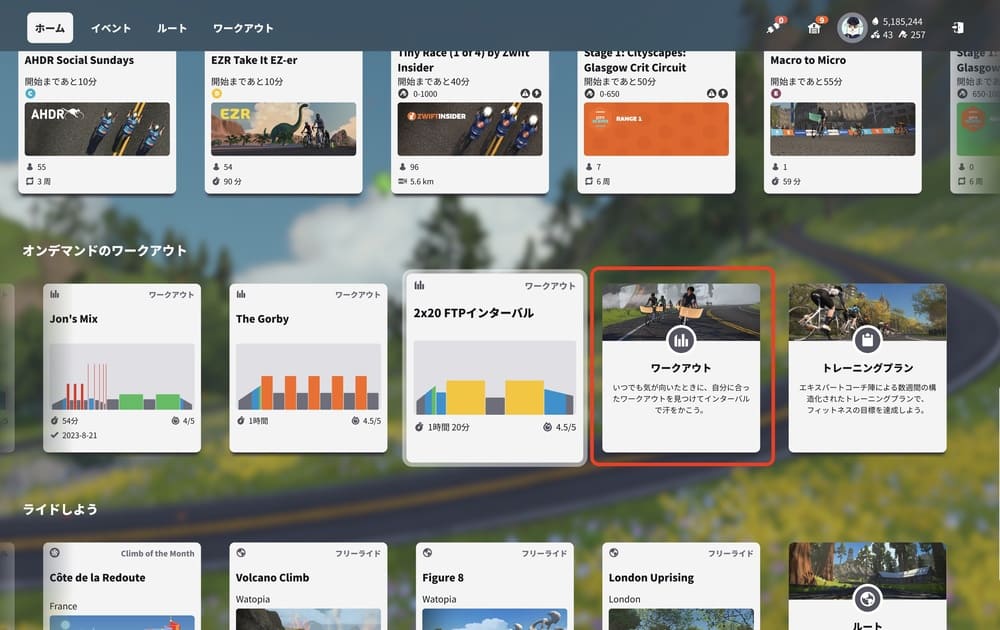The width and height of the screenshot is (1000, 630).
Task: Open the ワークアウト tile with description text
Action: [681, 368]
